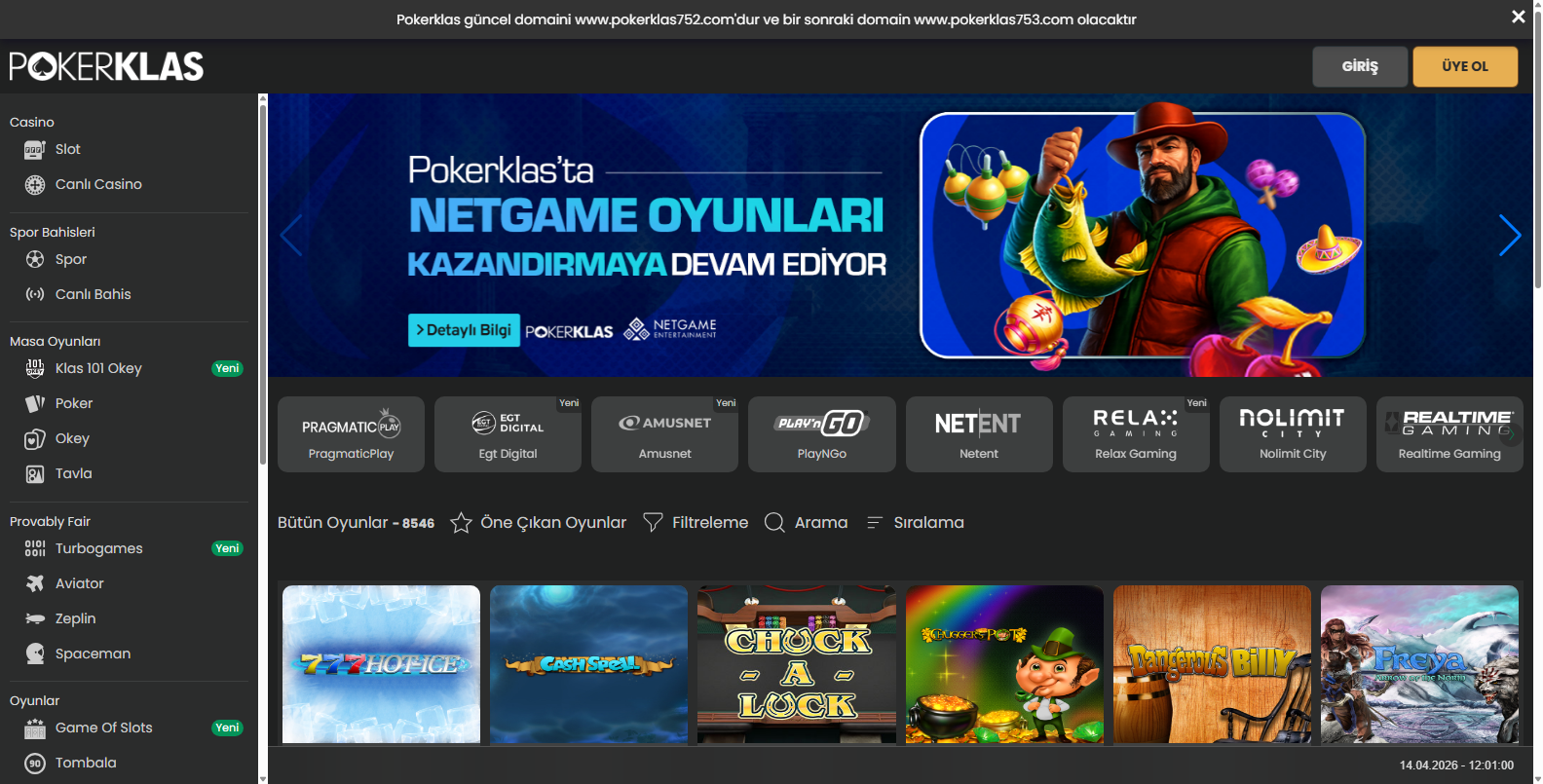The width and height of the screenshot is (1543, 784).
Task: Open the Canlı Bahis text link
Action: tap(93, 294)
